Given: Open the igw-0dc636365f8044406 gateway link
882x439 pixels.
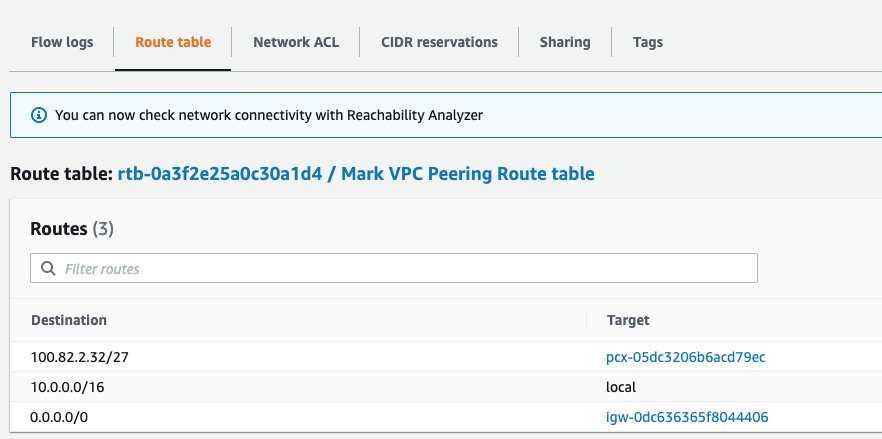Looking at the screenshot, I should [687, 417].
